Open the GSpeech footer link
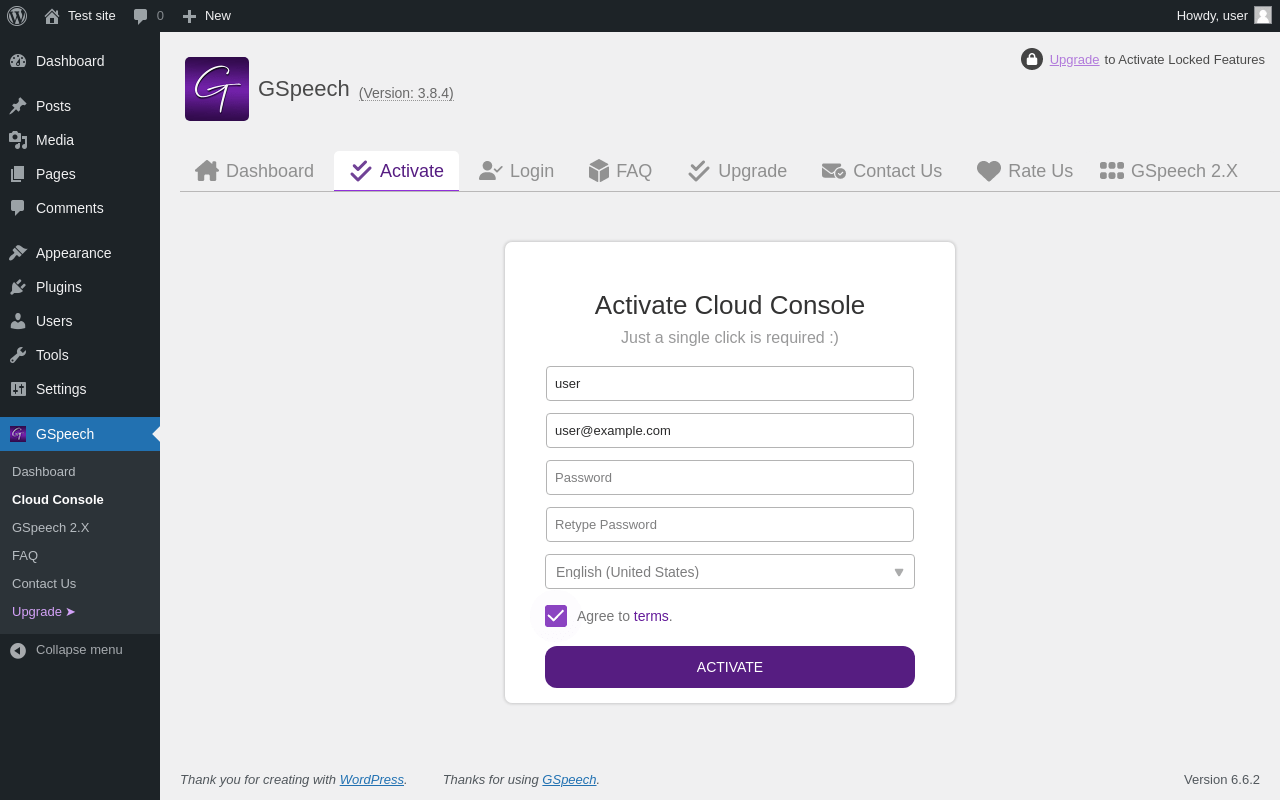Image resolution: width=1280 pixels, height=800 pixels. [x=569, y=779]
